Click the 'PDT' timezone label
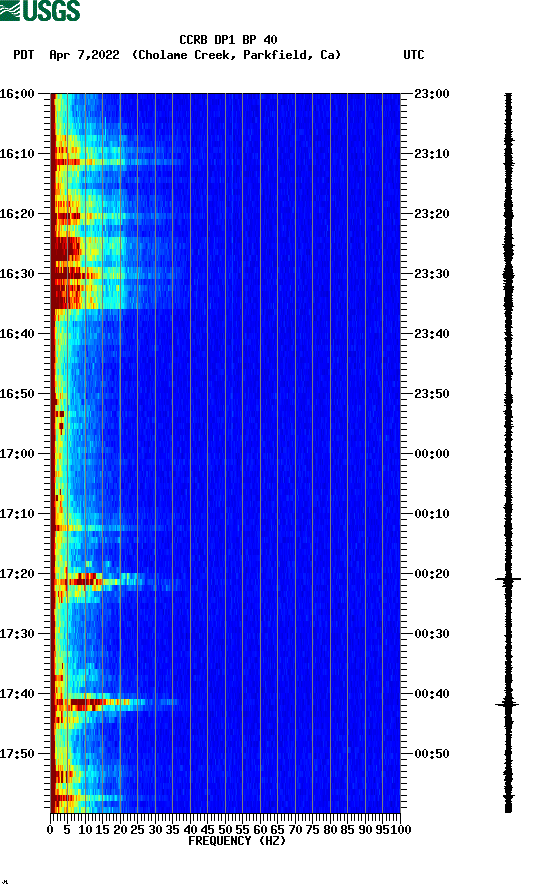Image resolution: width=552 pixels, height=893 pixels. click(23, 55)
